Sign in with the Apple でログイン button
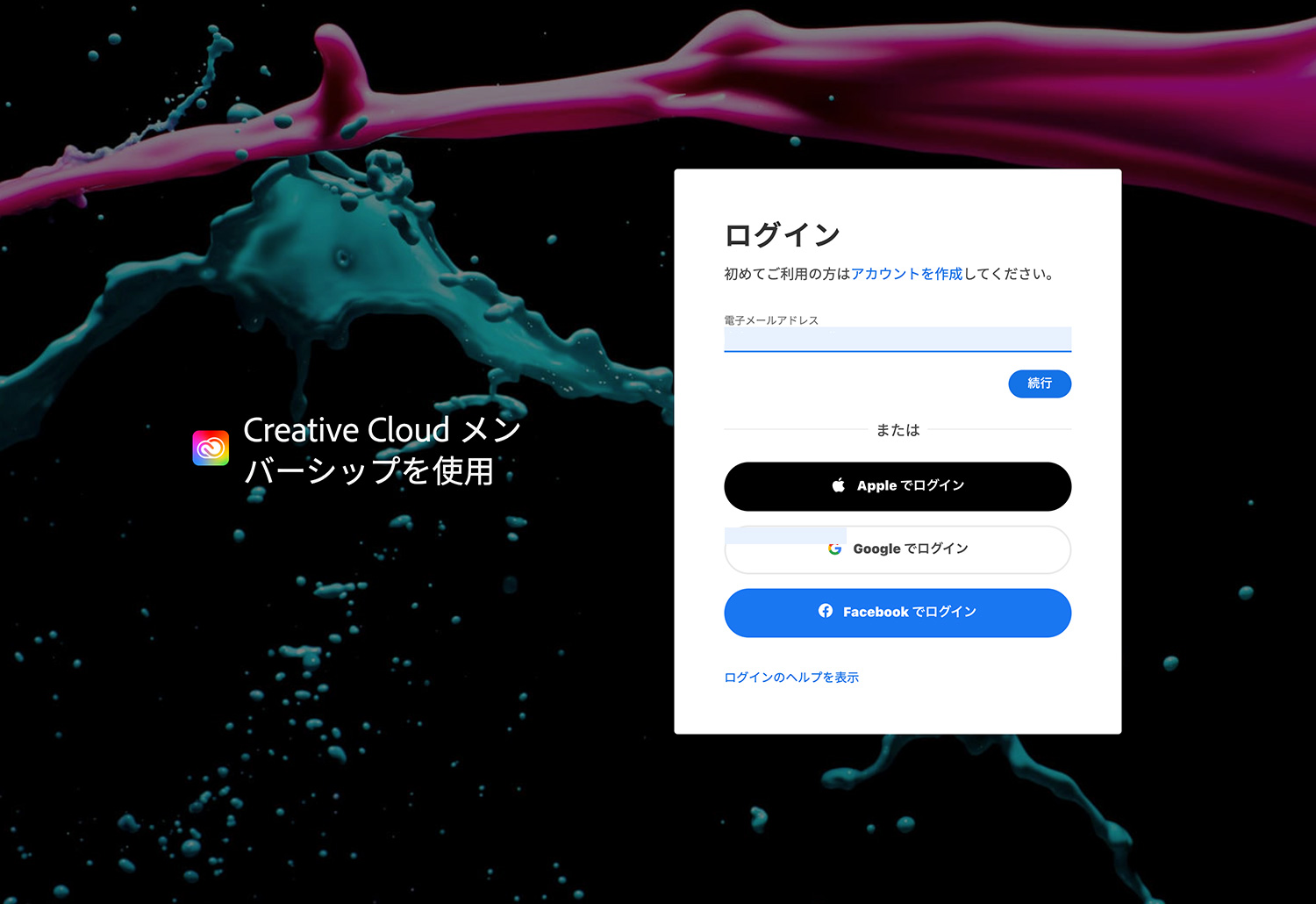The height and width of the screenshot is (904, 1316). pyautogui.click(x=898, y=486)
